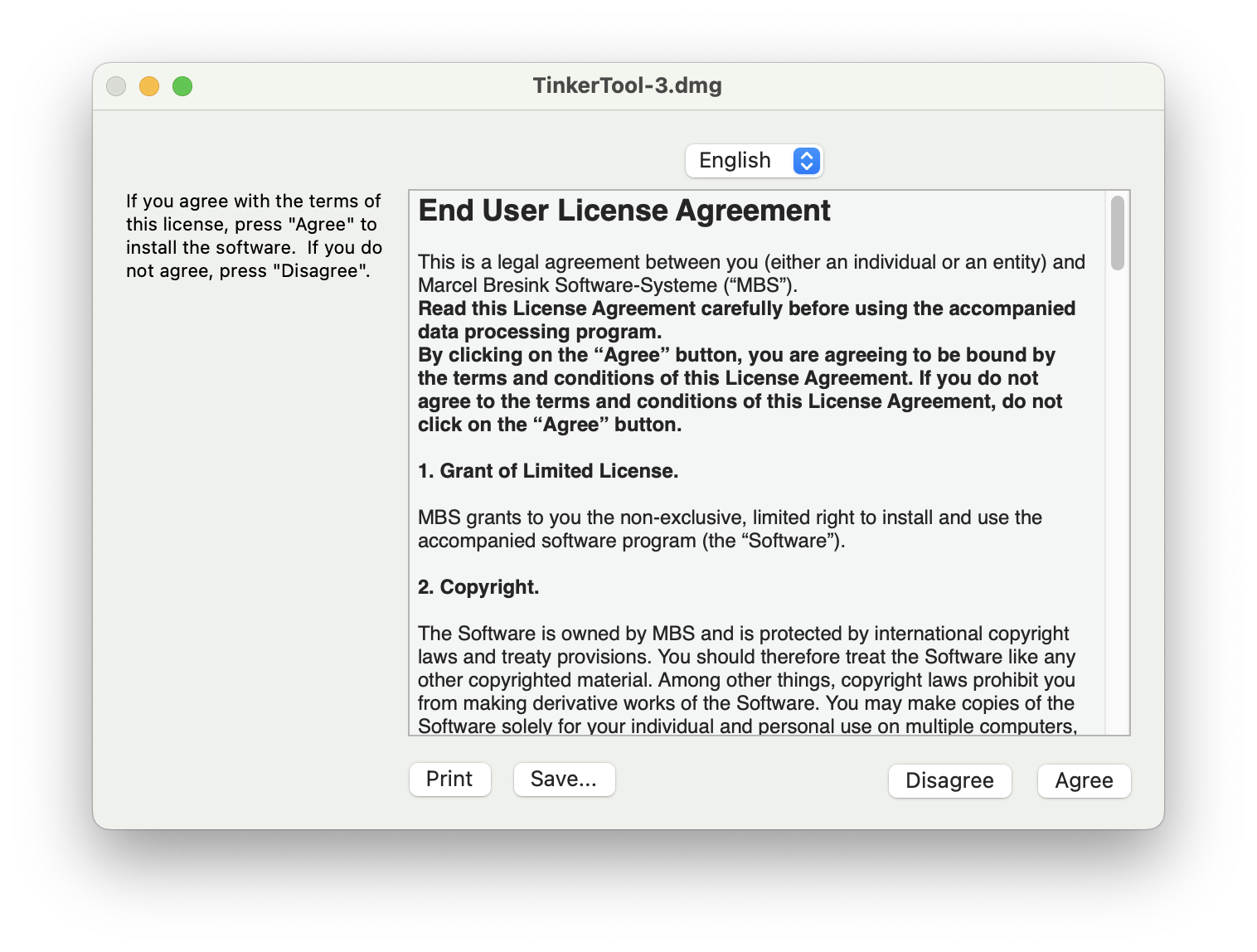Click the paragraph starting "MBS grants to you"

tap(730, 529)
